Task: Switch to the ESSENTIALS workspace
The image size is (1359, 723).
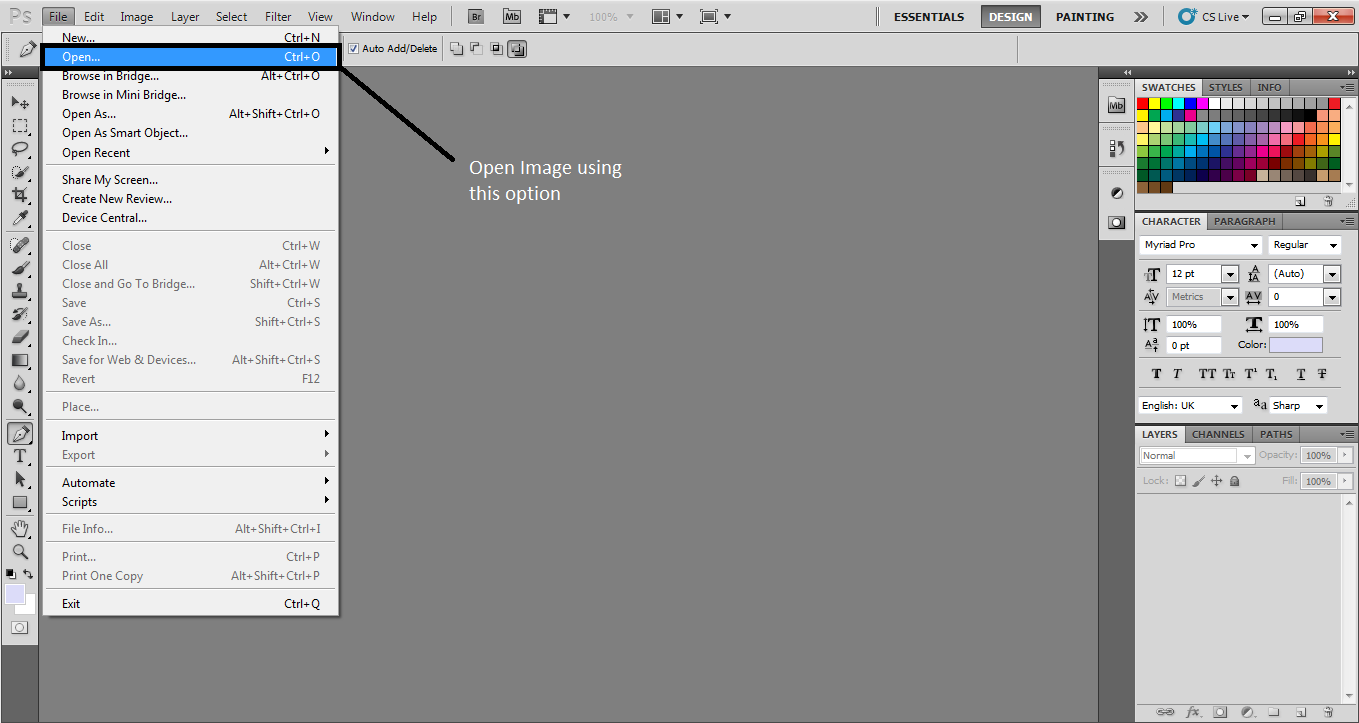Action: point(929,17)
